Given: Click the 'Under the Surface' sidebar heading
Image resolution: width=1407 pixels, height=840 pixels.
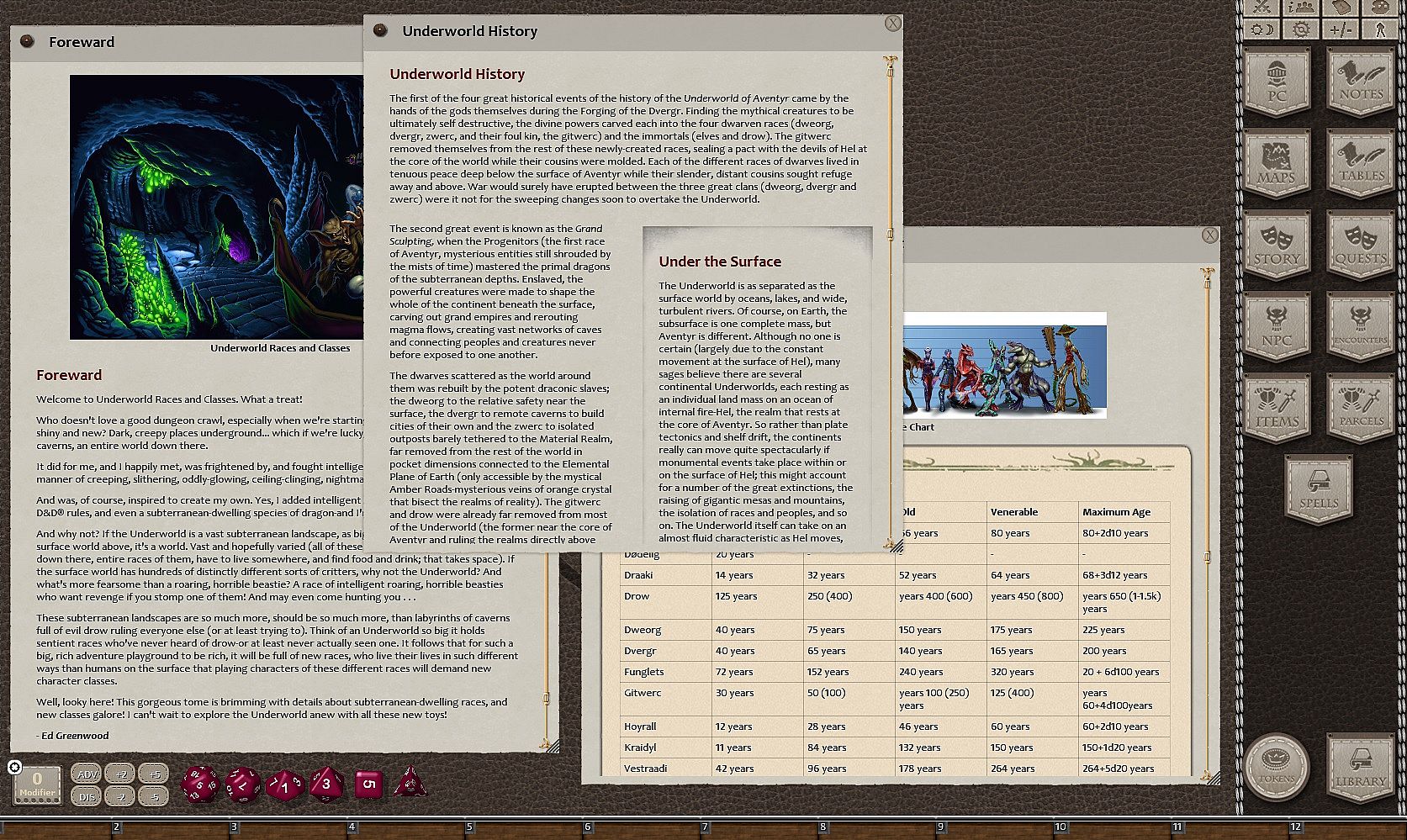Looking at the screenshot, I should pos(720,262).
